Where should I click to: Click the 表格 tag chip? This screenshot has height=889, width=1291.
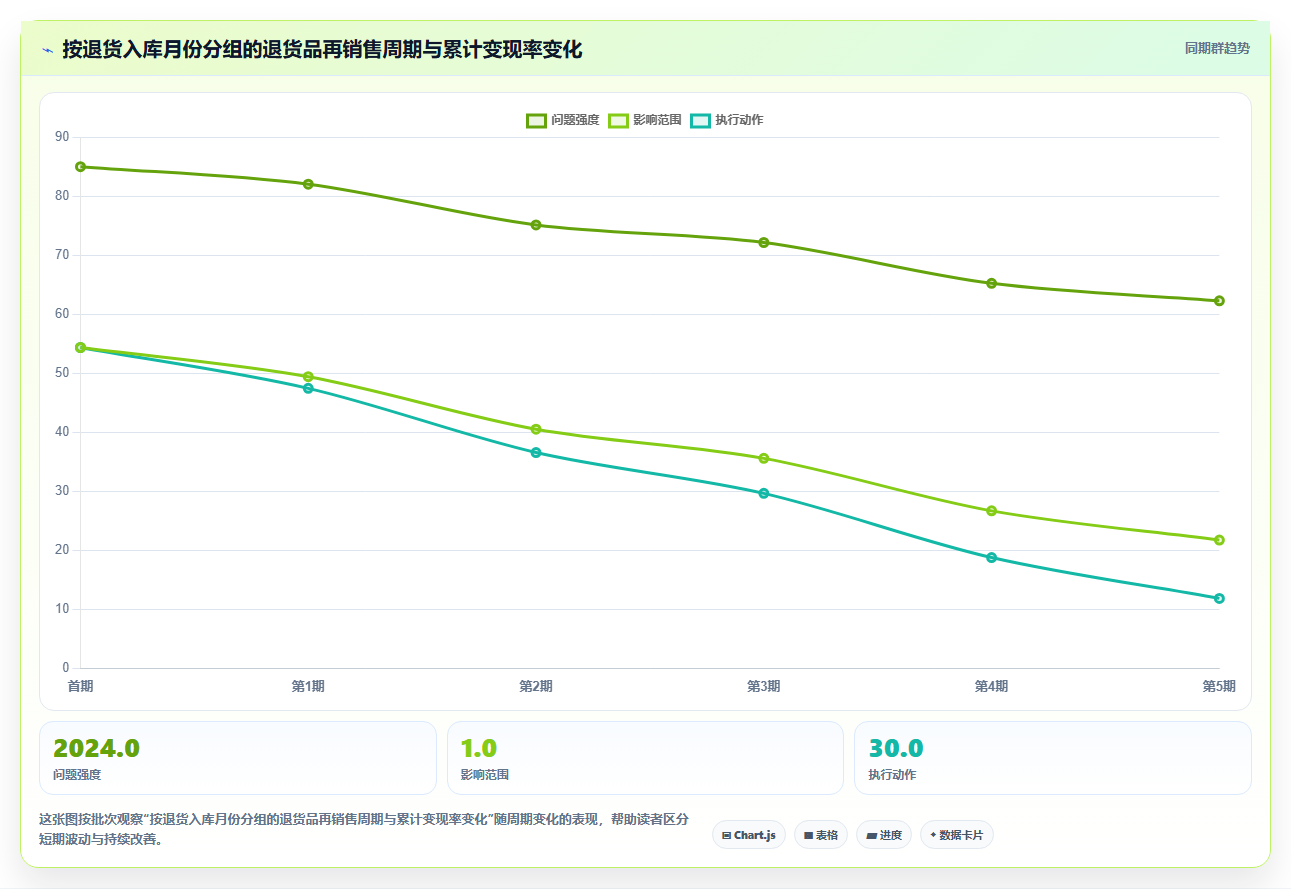821,835
